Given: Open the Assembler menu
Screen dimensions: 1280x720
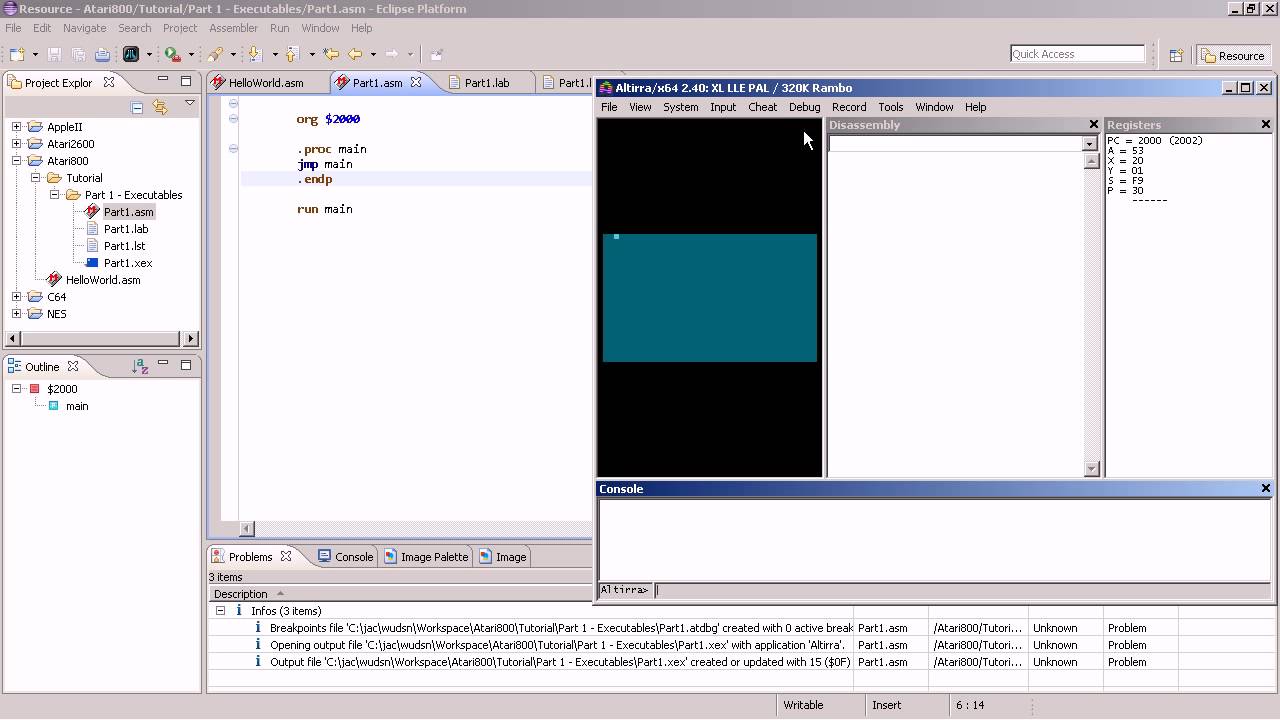Looking at the screenshot, I should point(233,28).
